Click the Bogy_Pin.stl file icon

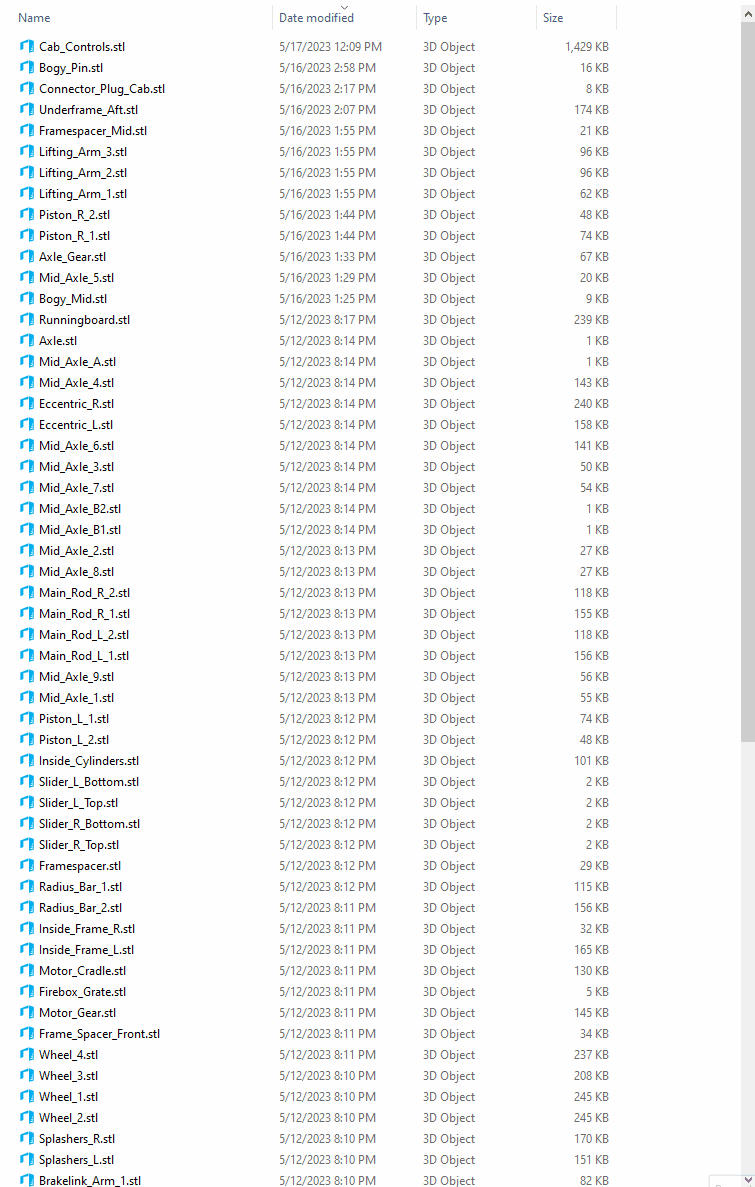pyautogui.click(x=27, y=67)
